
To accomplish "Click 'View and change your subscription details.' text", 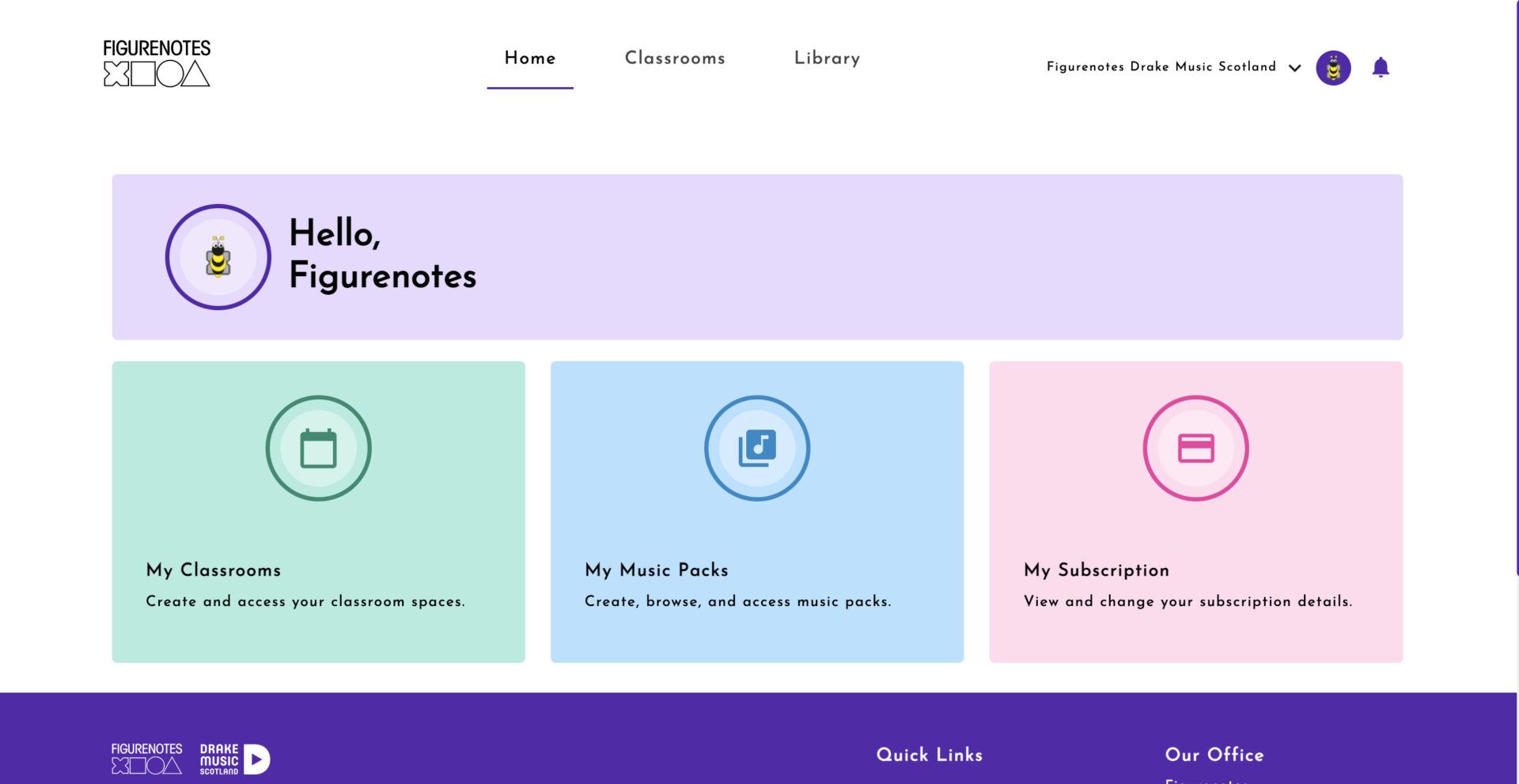I will [x=1188, y=601].
